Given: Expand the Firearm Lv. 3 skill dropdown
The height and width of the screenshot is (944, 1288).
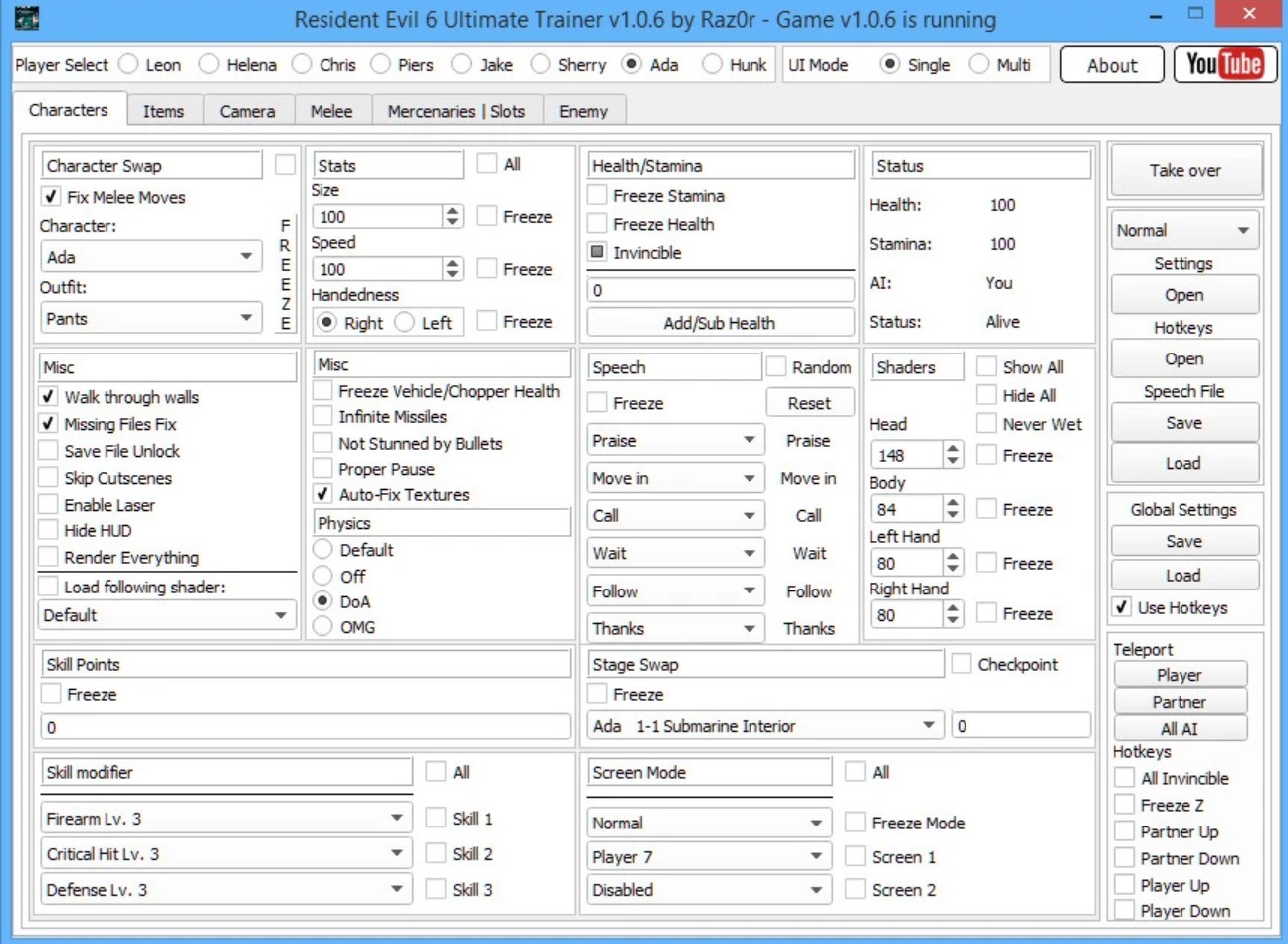Looking at the screenshot, I should point(226,818).
